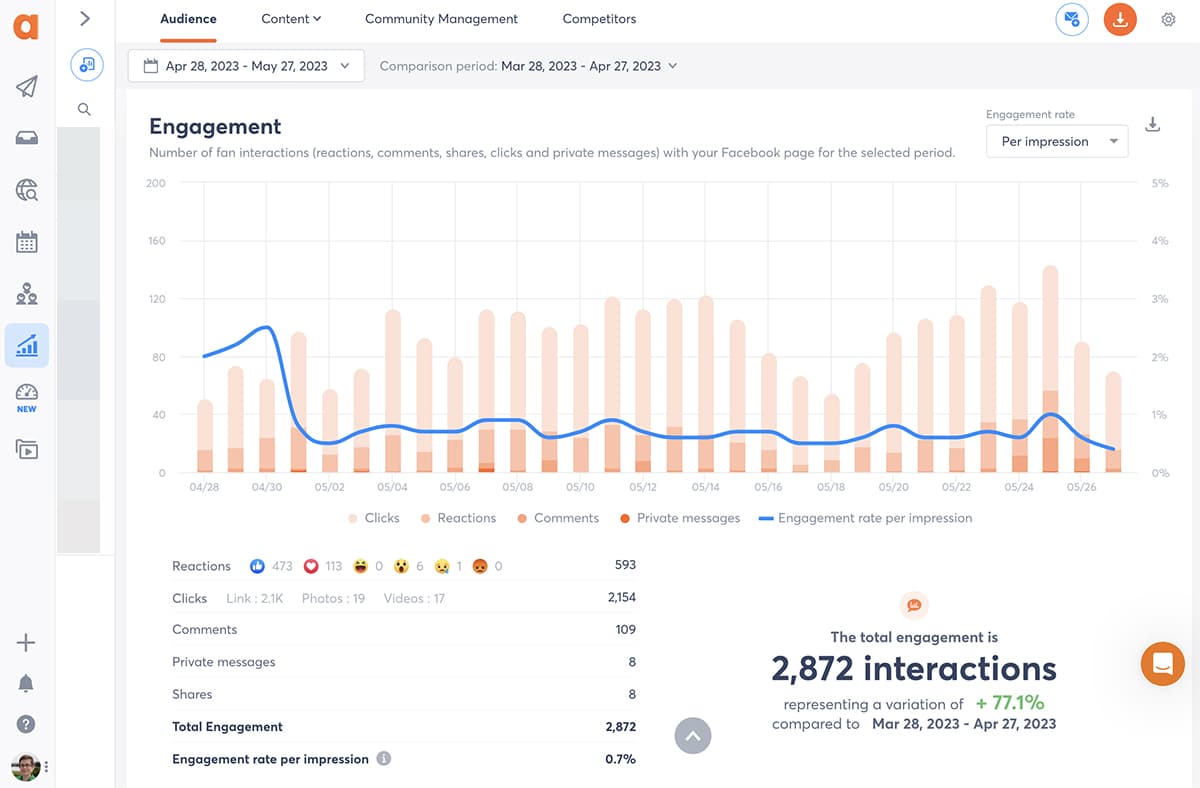Click the scroll-to-top circular arrow button

point(693,735)
